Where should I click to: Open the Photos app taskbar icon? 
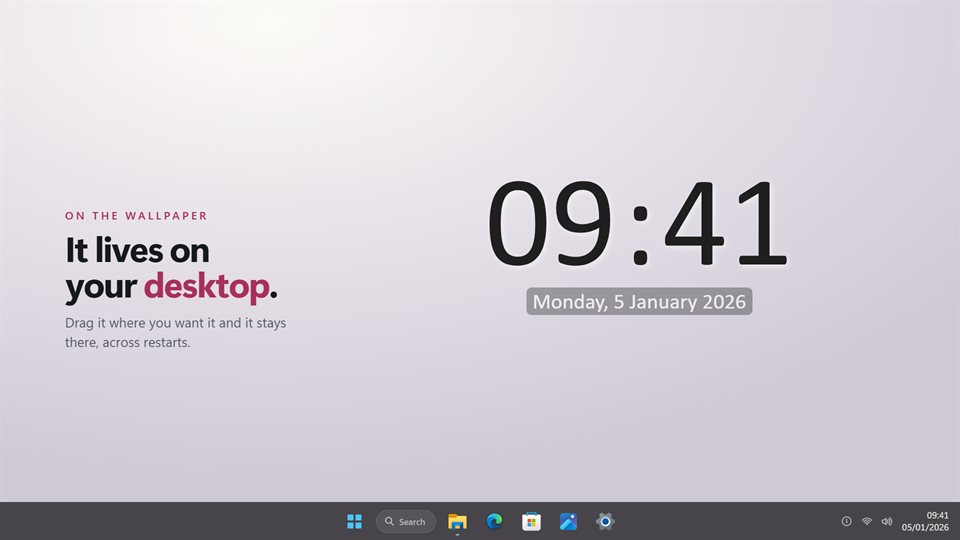coord(568,522)
